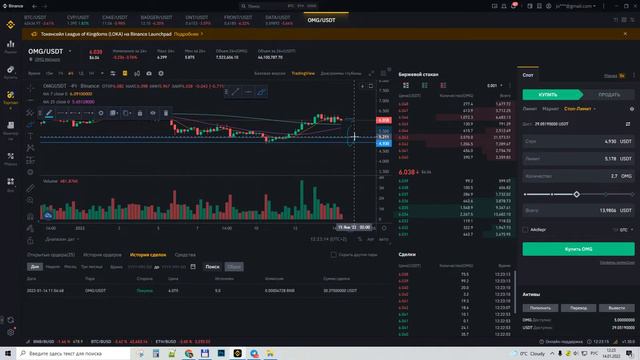Toggle Iceberg checkbox
The width and height of the screenshot is (640, 360).
pos(525,230)
